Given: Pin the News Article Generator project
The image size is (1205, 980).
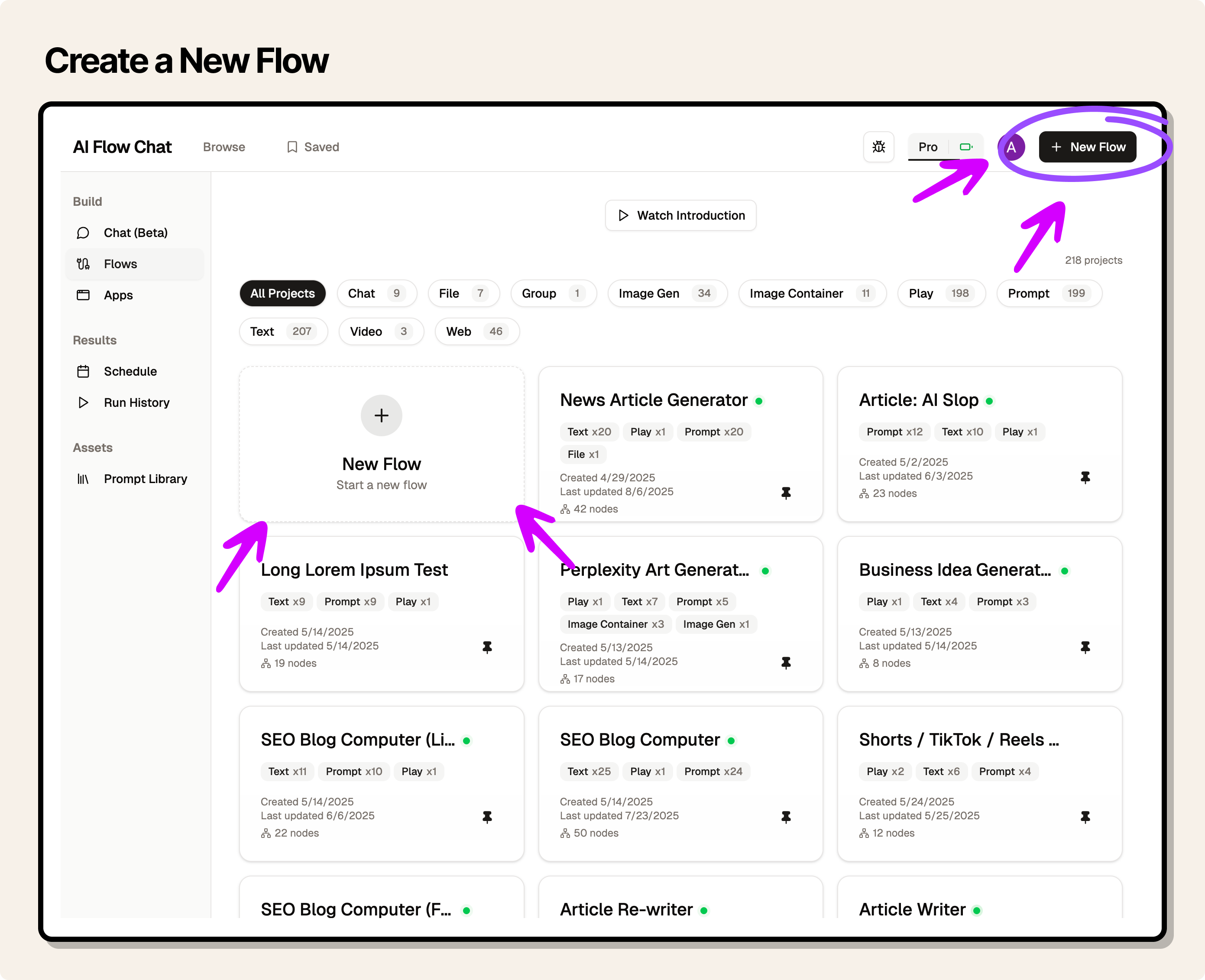Looking at the screenshot, I should click(786, 493).
